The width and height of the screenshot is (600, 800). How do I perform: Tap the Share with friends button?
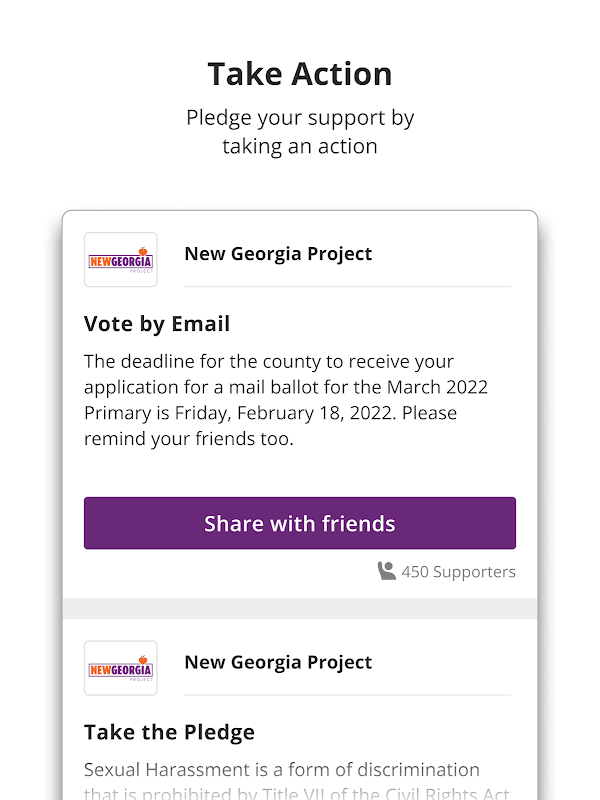coord(300,523)
